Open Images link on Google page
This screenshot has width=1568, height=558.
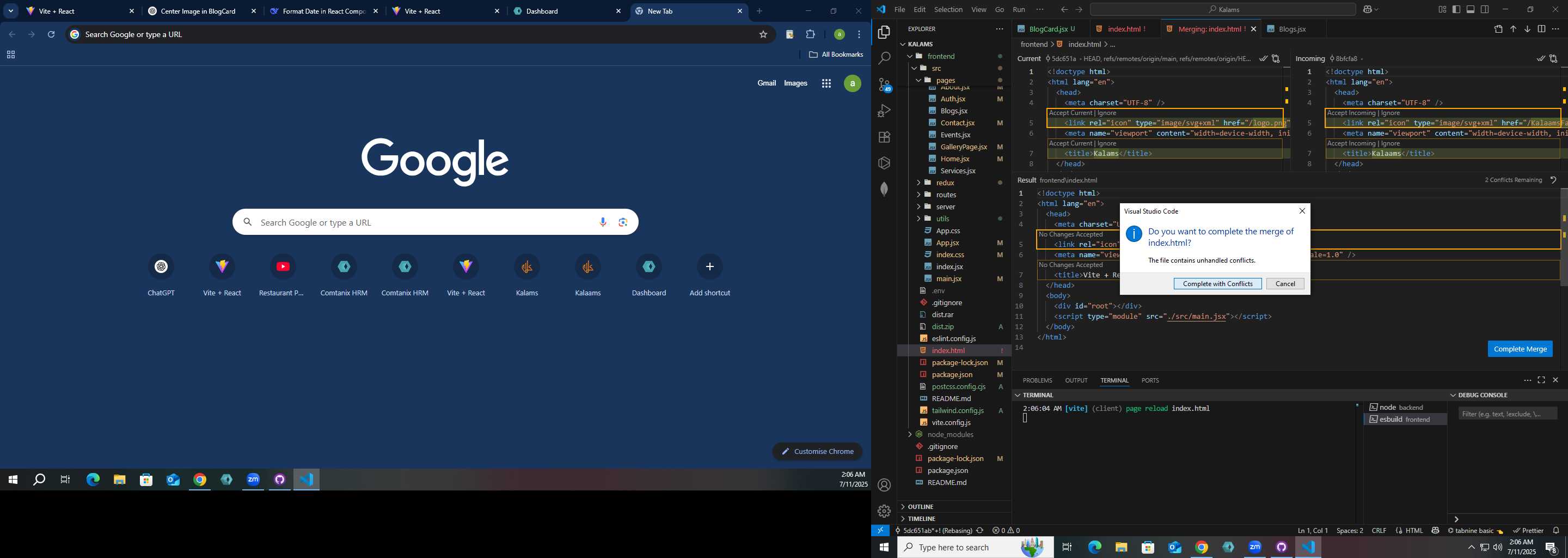(795, 83)
